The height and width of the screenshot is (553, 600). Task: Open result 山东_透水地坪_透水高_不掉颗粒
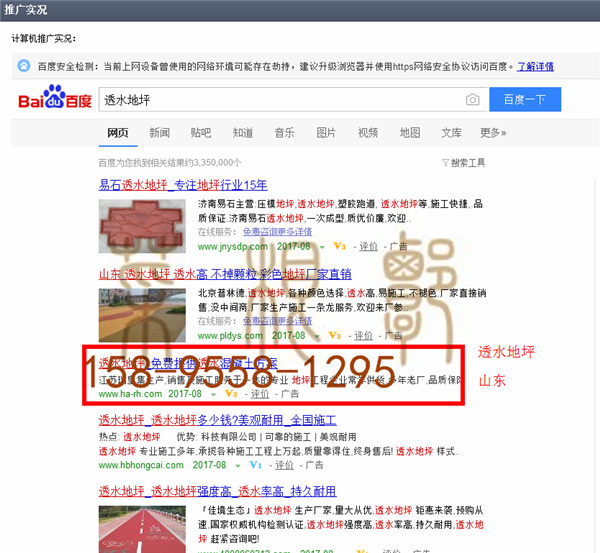(x=225, y=274)
